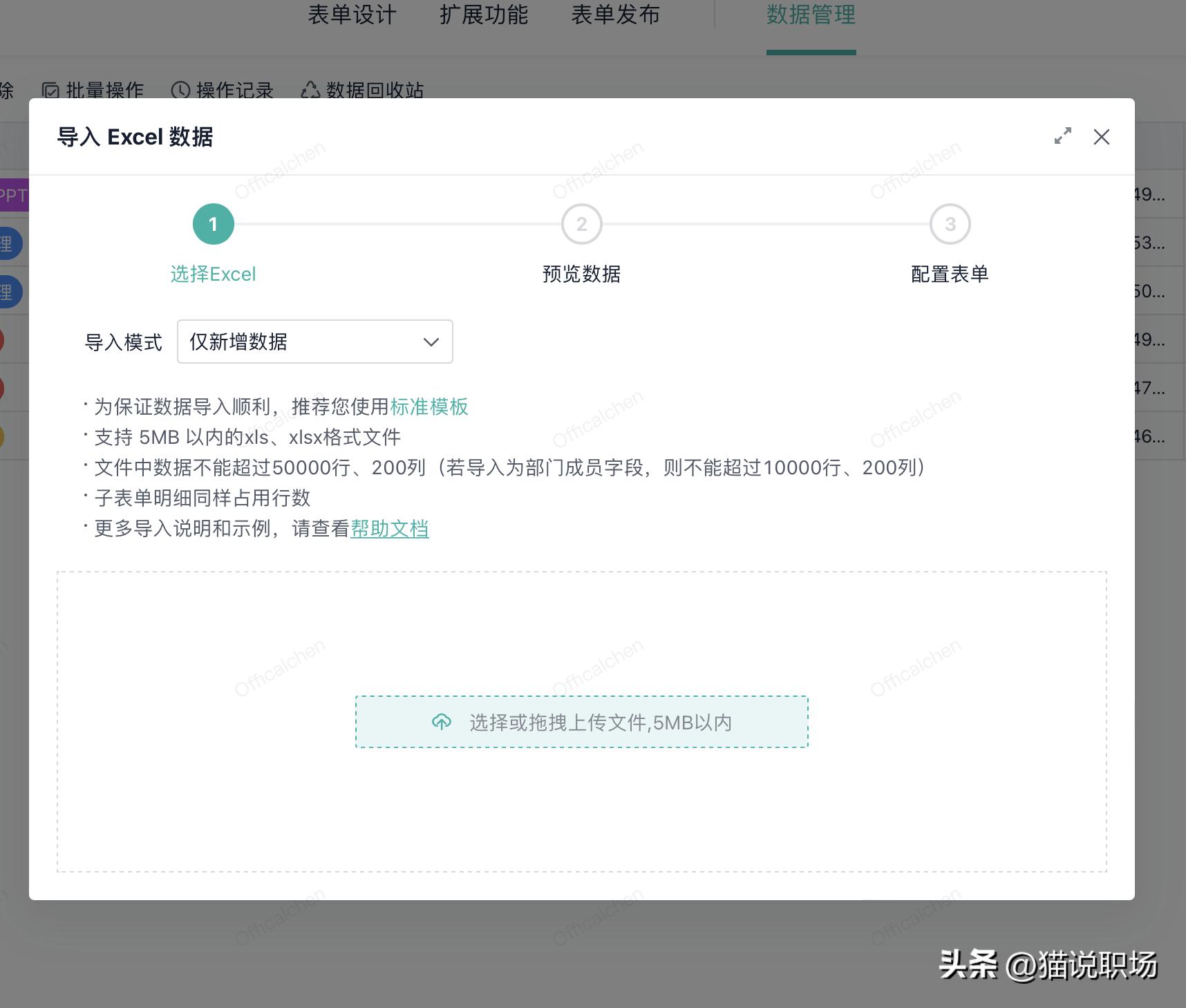Viewport: 1186px width, 1008px height.
Task: View the 帮助文档 help documentation
Action: [x=390, y=528]
